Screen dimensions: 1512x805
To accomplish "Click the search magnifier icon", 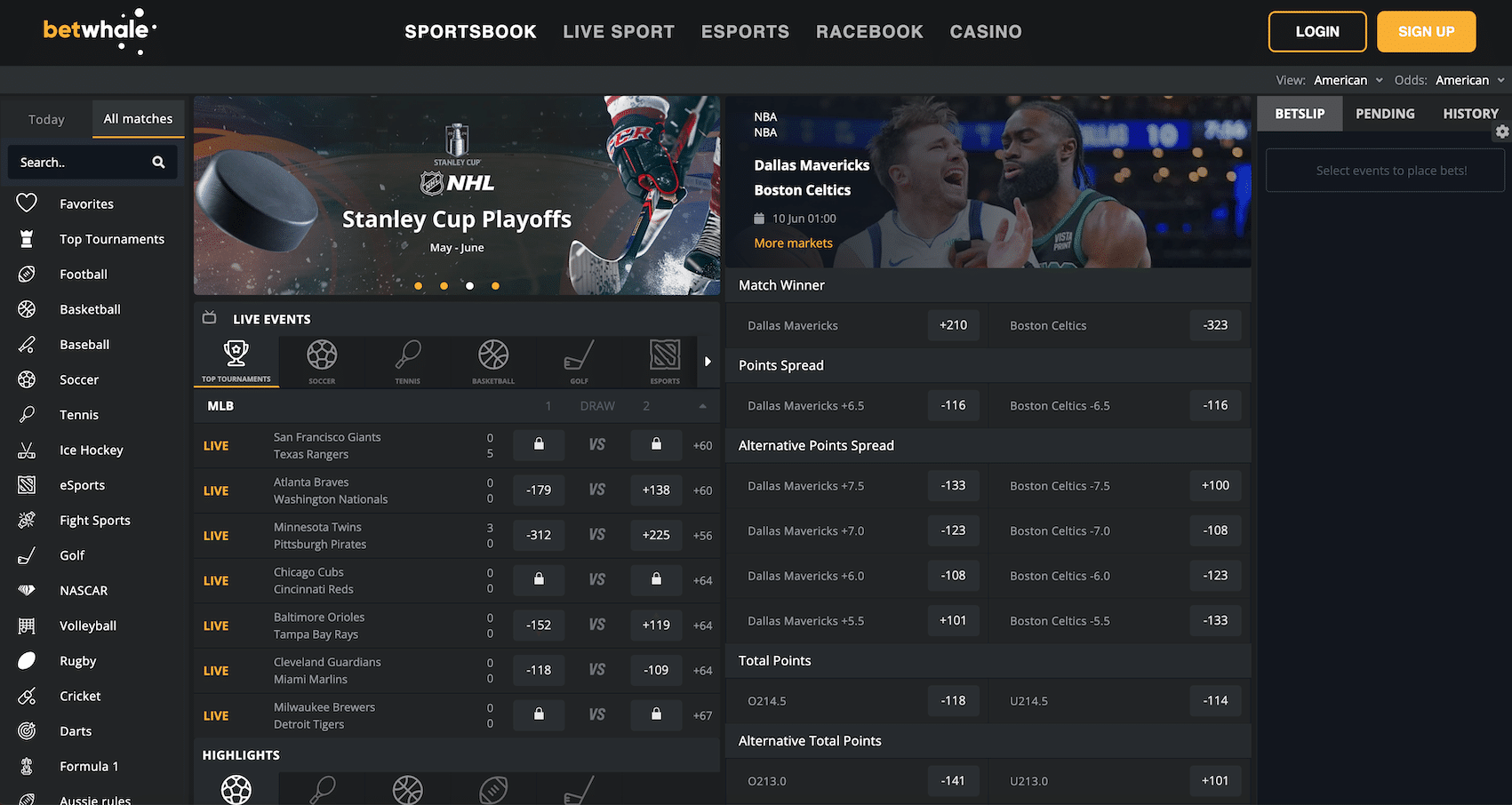I will pos(158,163).
